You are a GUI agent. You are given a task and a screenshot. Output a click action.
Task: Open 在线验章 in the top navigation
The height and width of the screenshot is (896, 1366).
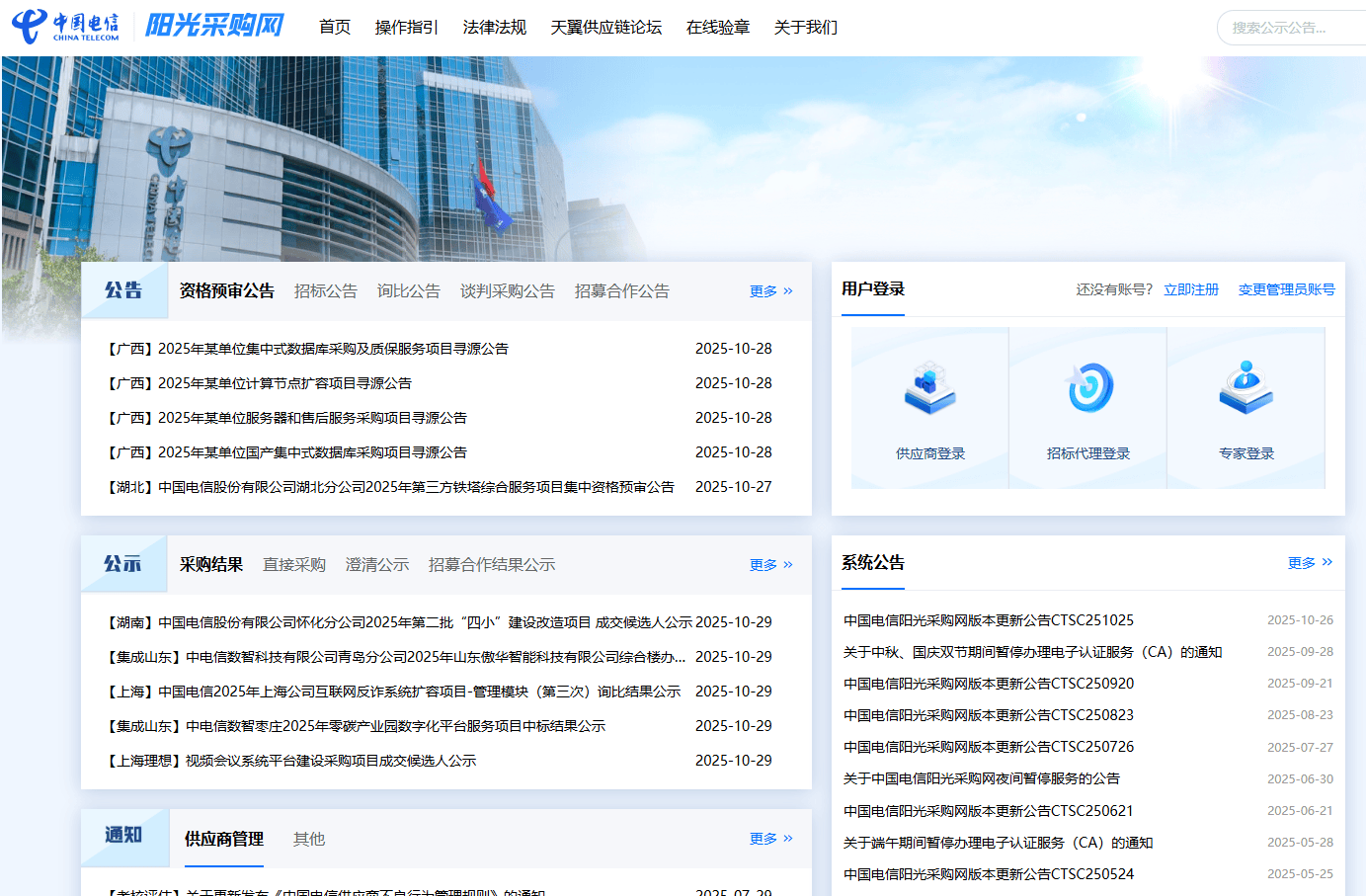point(717,28)
